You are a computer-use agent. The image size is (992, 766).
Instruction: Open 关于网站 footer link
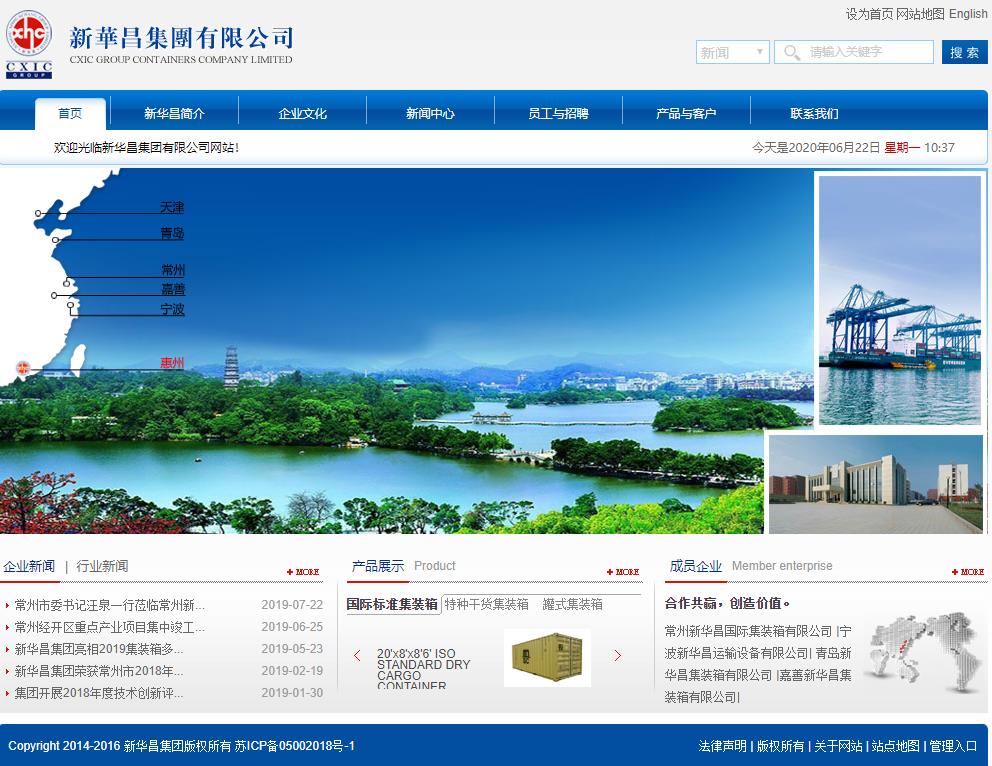tap(838, 746)
